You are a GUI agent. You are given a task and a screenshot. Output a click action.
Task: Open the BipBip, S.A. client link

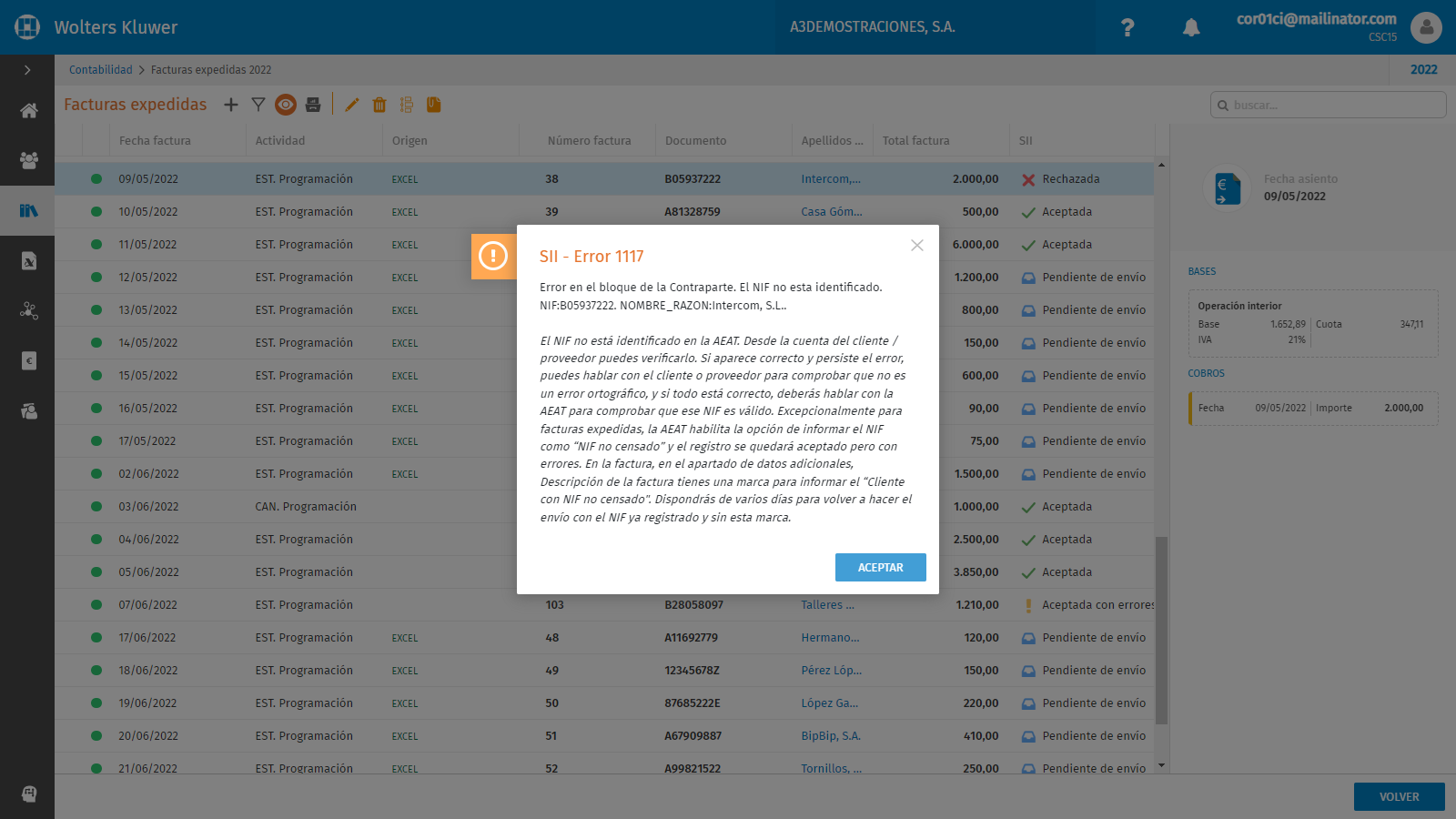point(831,736)
